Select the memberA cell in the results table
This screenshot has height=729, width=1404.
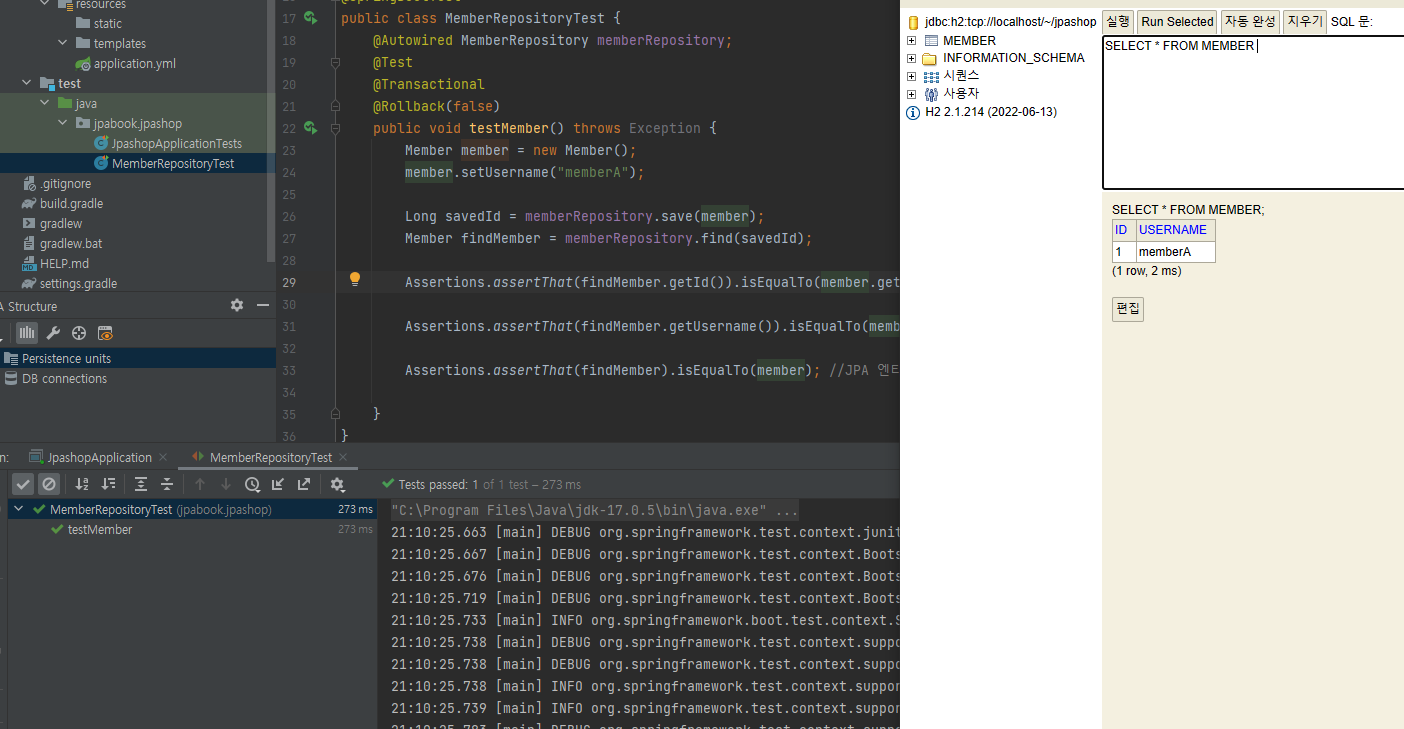[x=1175, y=252]
